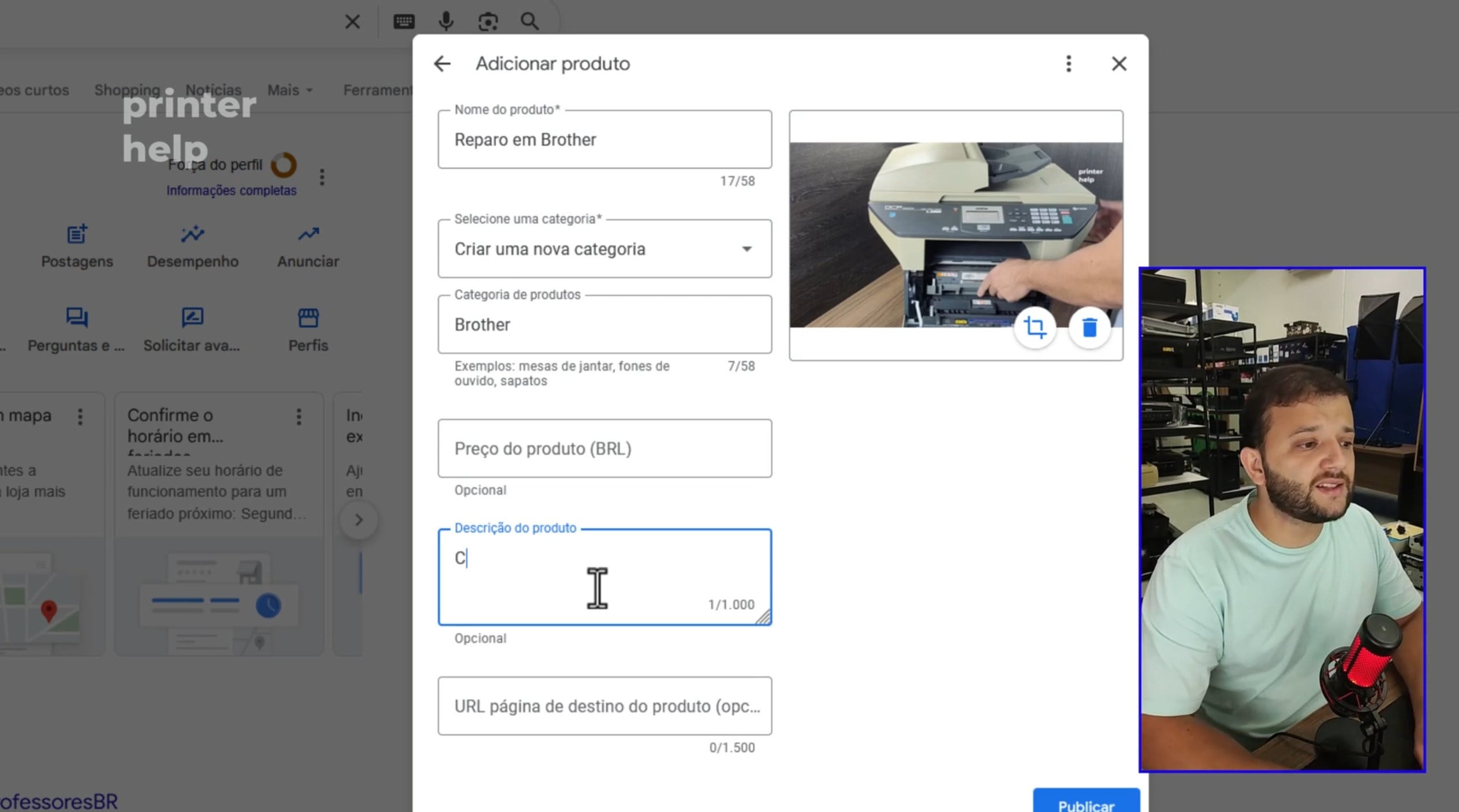Click the URL página de destino field
The image size is (1459, 812).
pos(604,706)
